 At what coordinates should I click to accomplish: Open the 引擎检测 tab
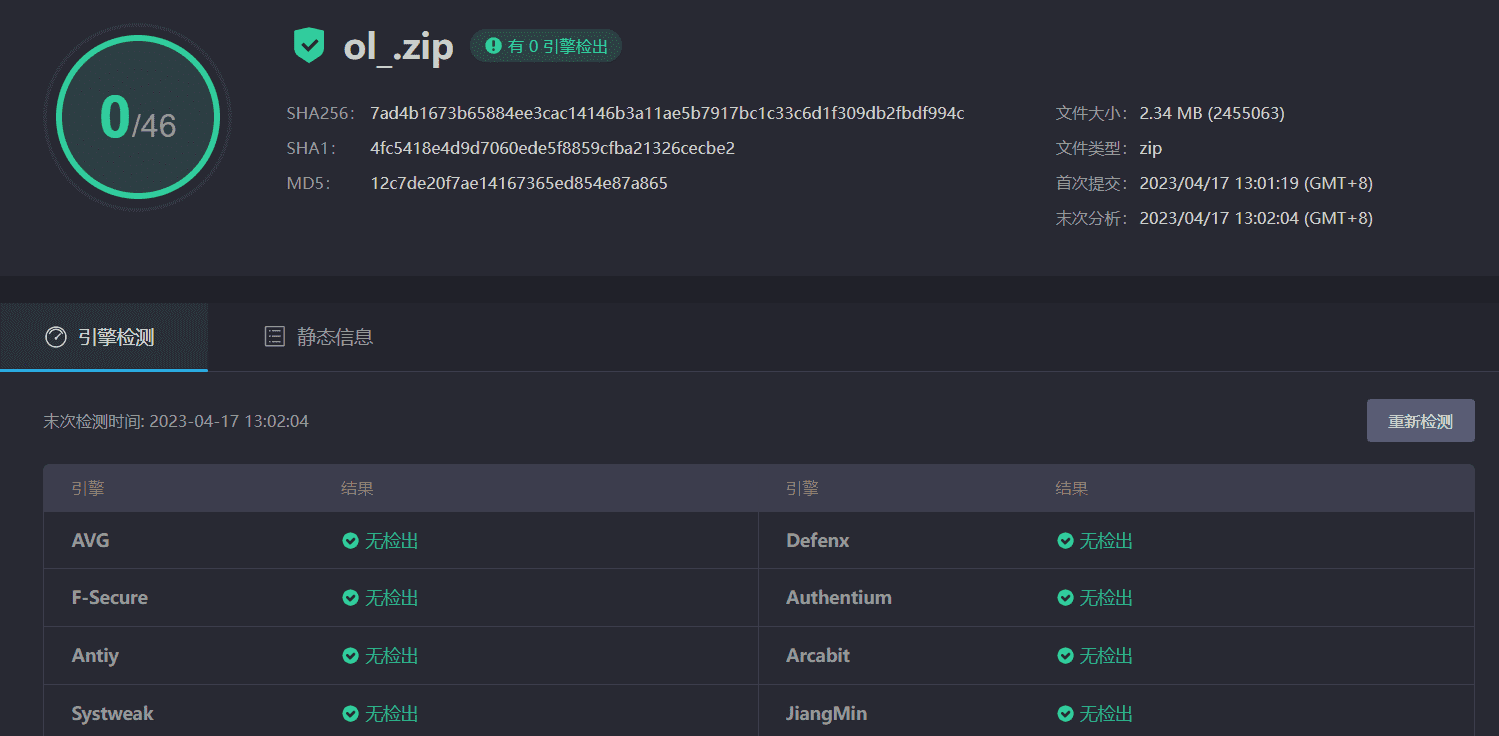click(104, 337)
